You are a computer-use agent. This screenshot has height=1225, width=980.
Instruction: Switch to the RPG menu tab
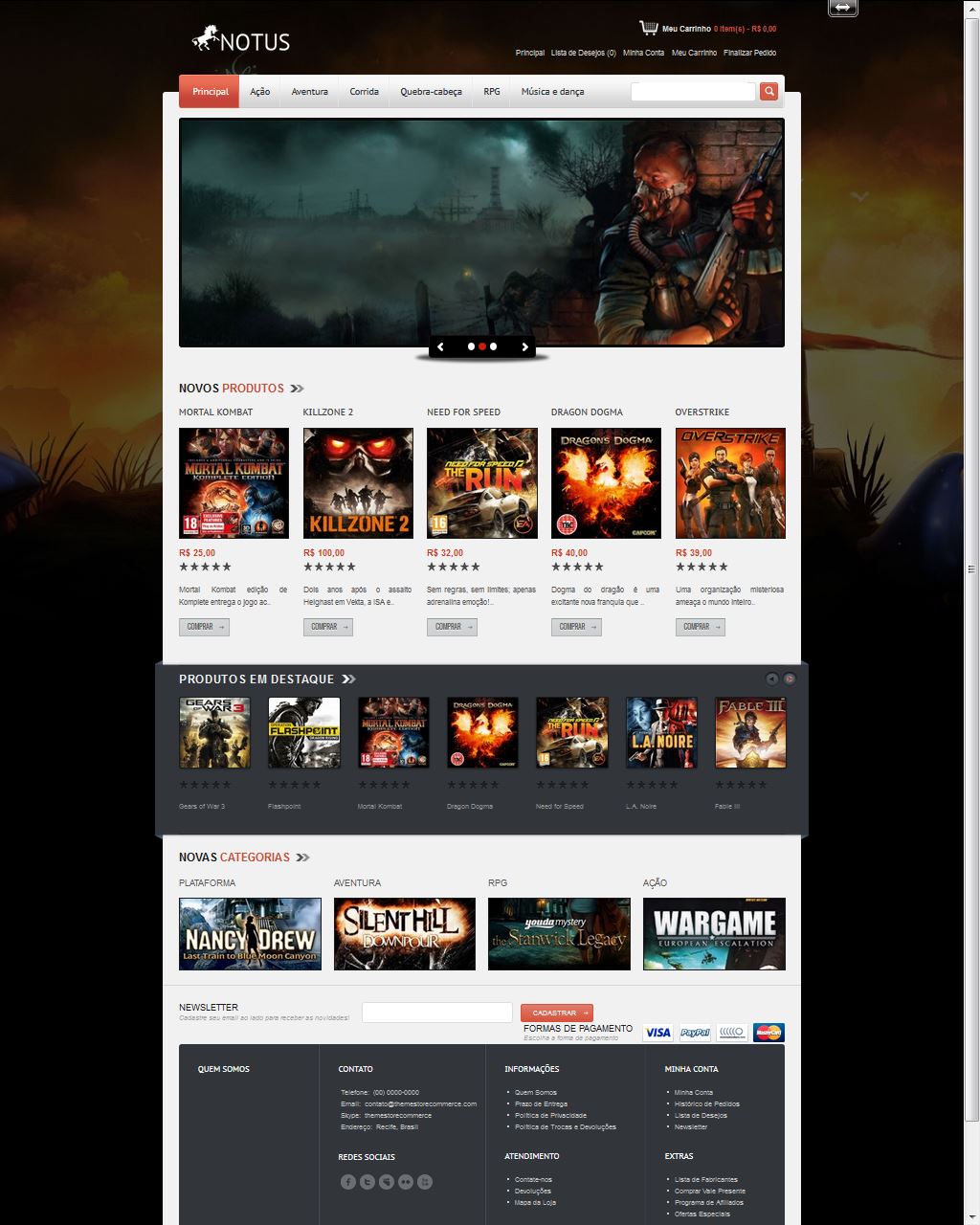pos(491,91)
